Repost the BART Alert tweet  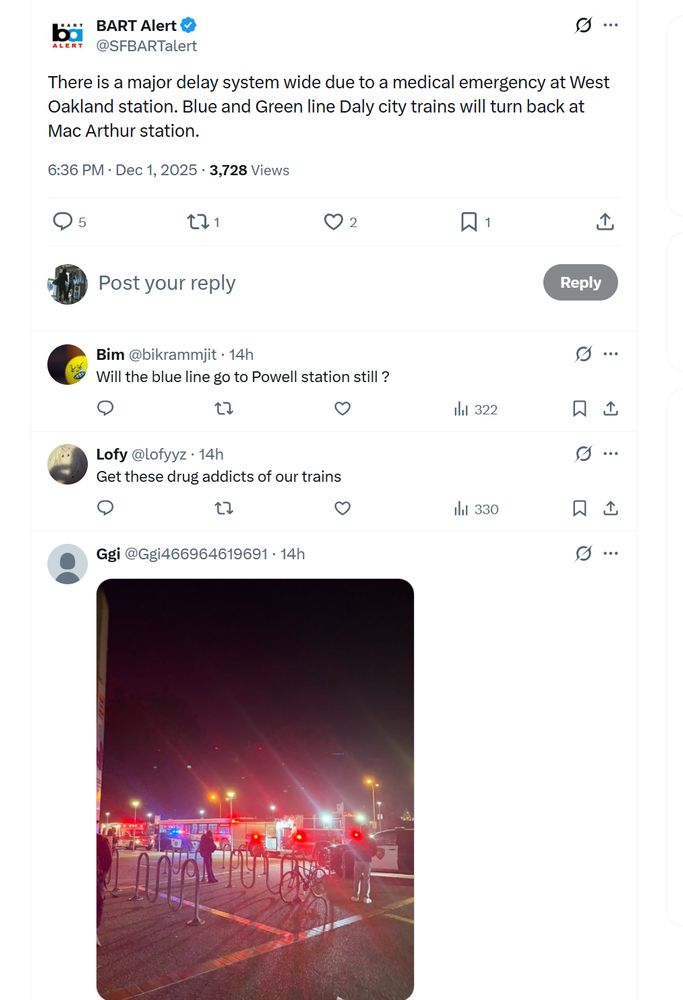tap(203, 222)
